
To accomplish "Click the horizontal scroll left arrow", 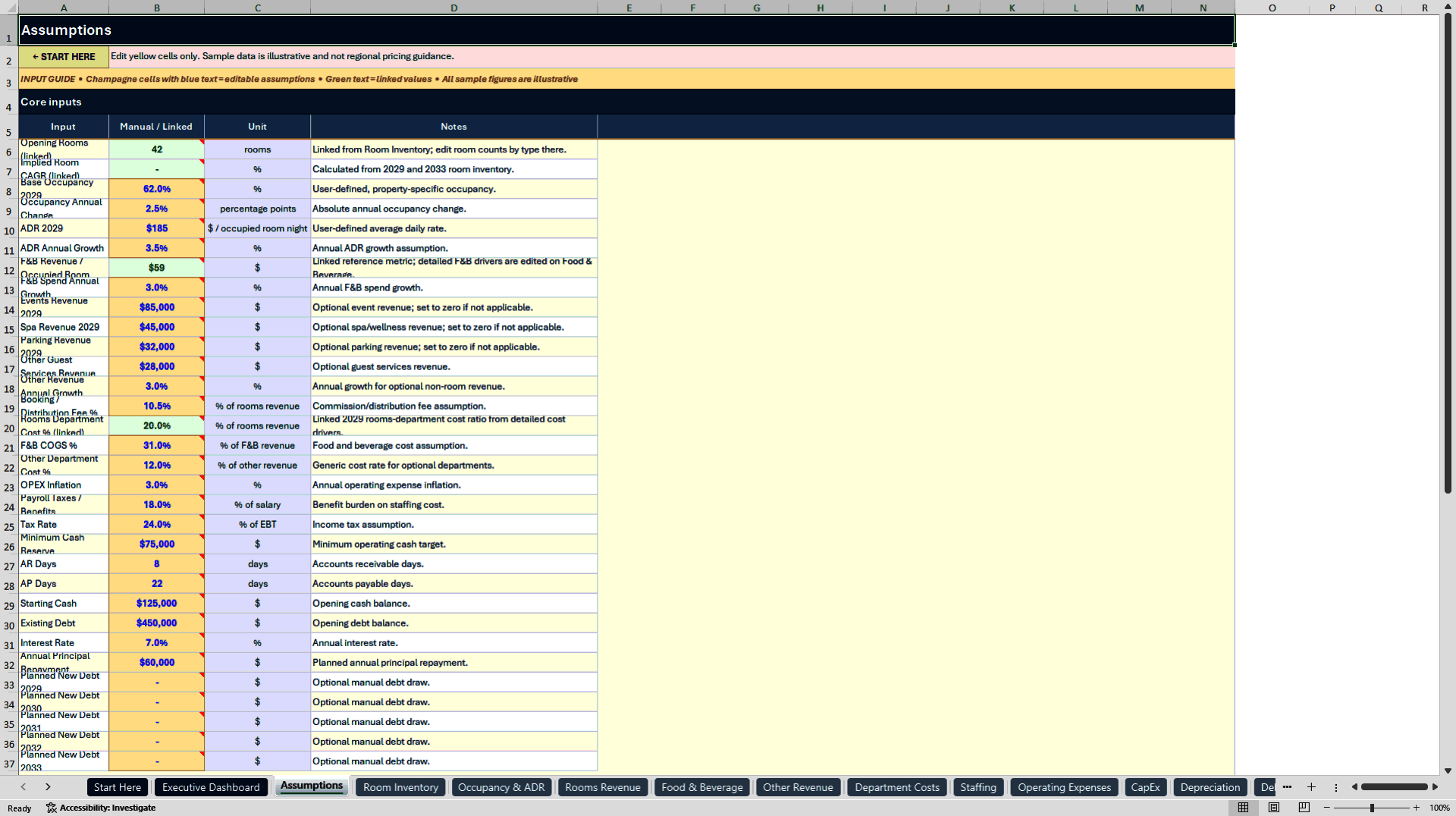I will coord(1354,787).
